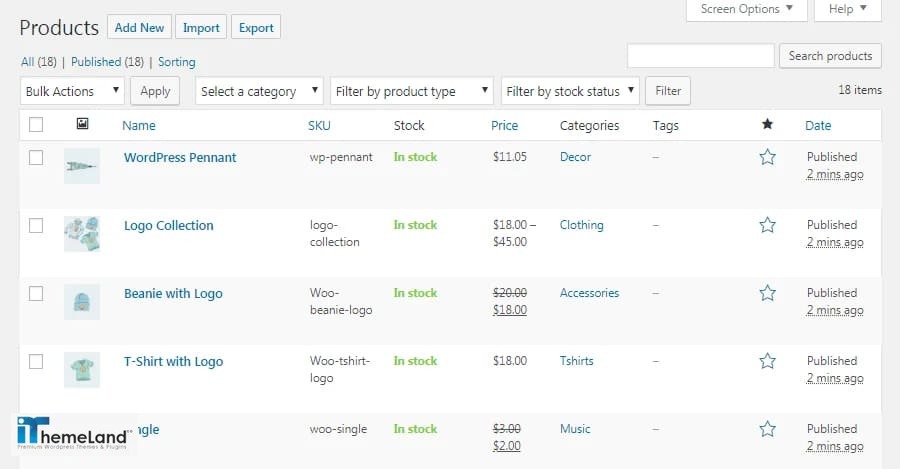Image resolution: width=900 pixels, height=469 pixels.
Task: Filter by the Tshirts category link
Action: coord(576,361)
